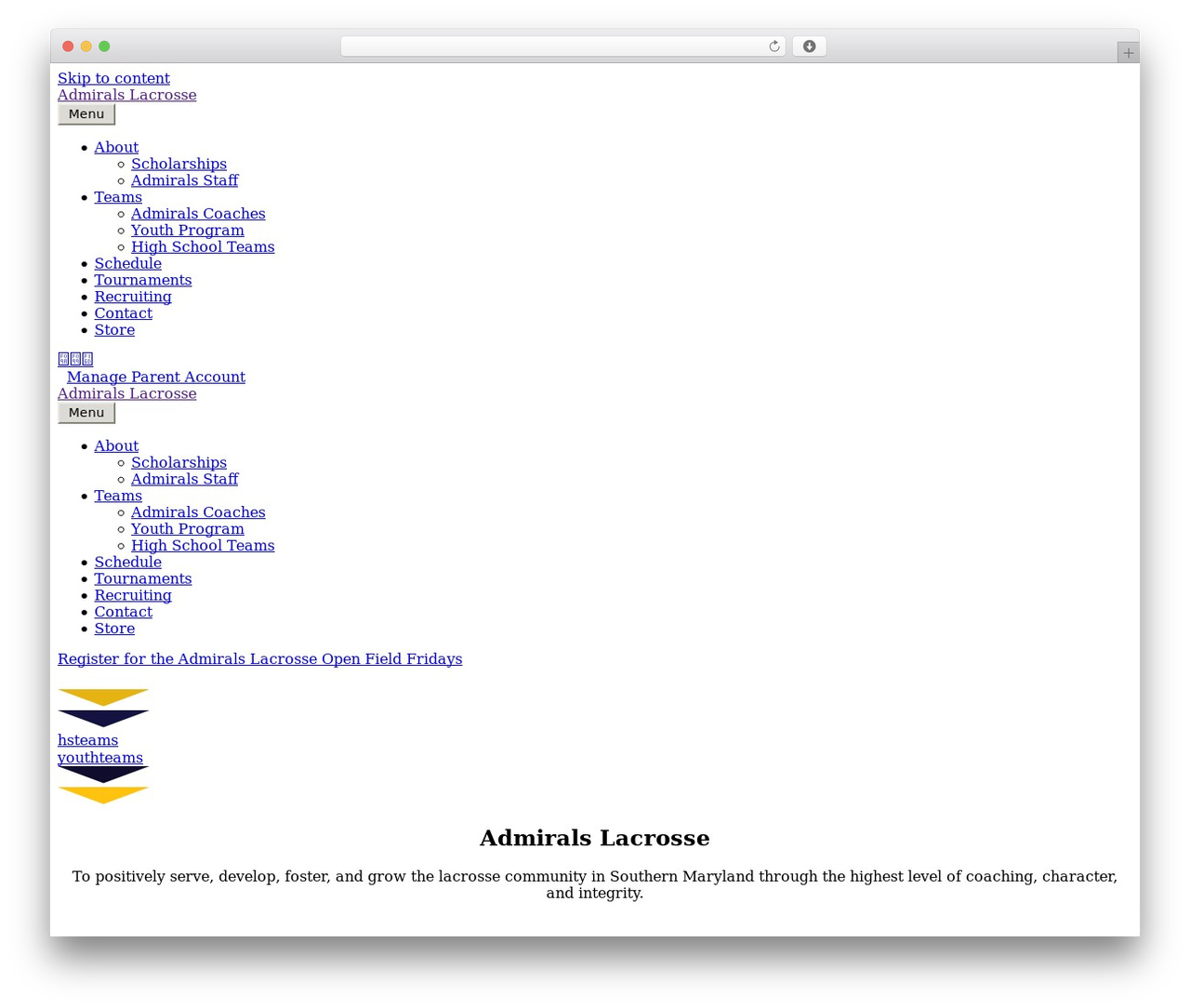
Task: Open the hsteams link
Action: click(x=87, y=740)
